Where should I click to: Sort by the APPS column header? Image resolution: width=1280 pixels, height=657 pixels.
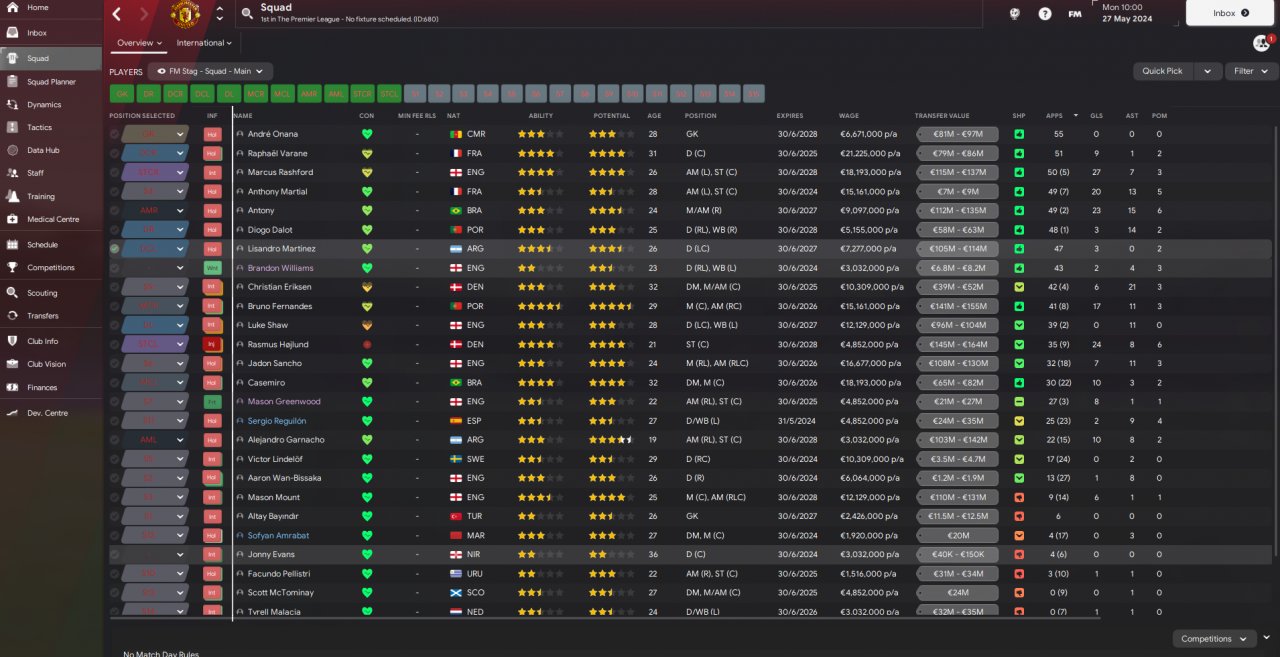(1054, 115)
